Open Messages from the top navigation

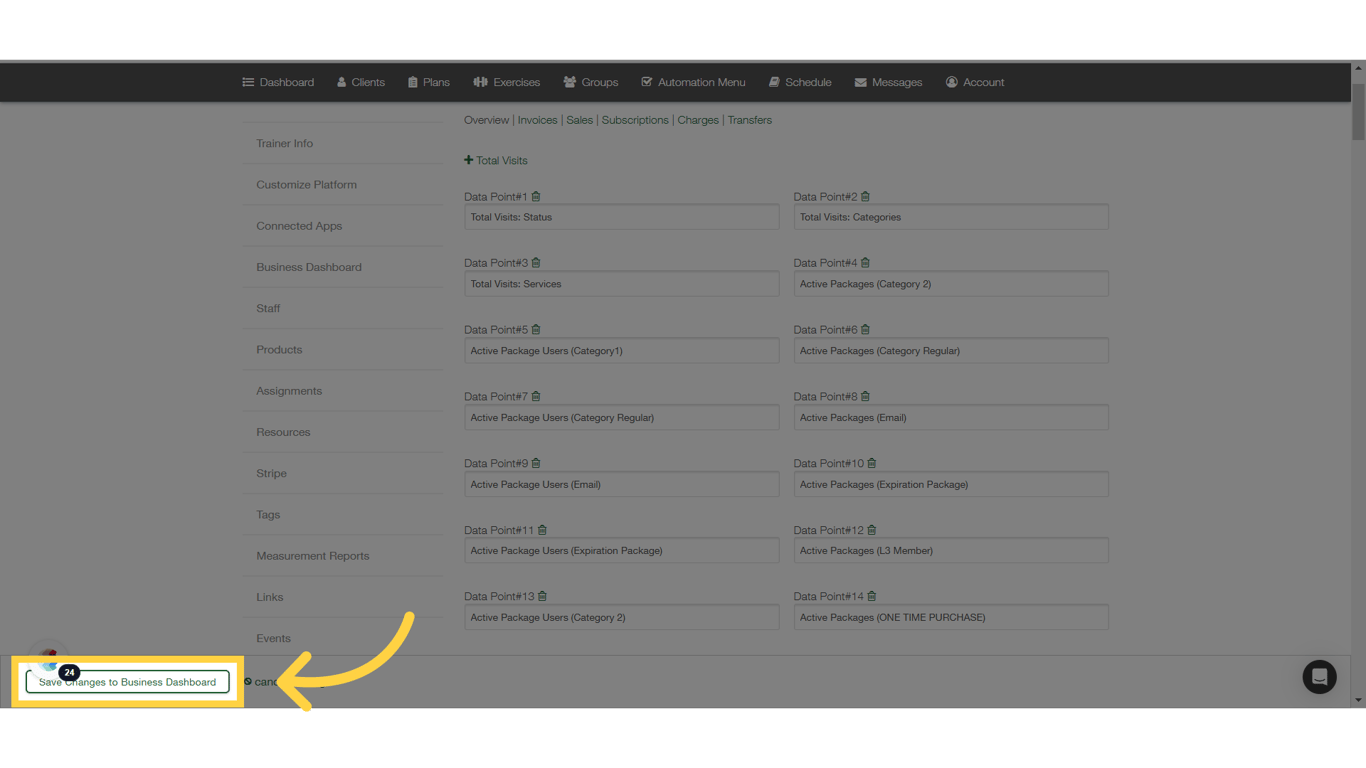pyautogui.click(x=888, y=82)
